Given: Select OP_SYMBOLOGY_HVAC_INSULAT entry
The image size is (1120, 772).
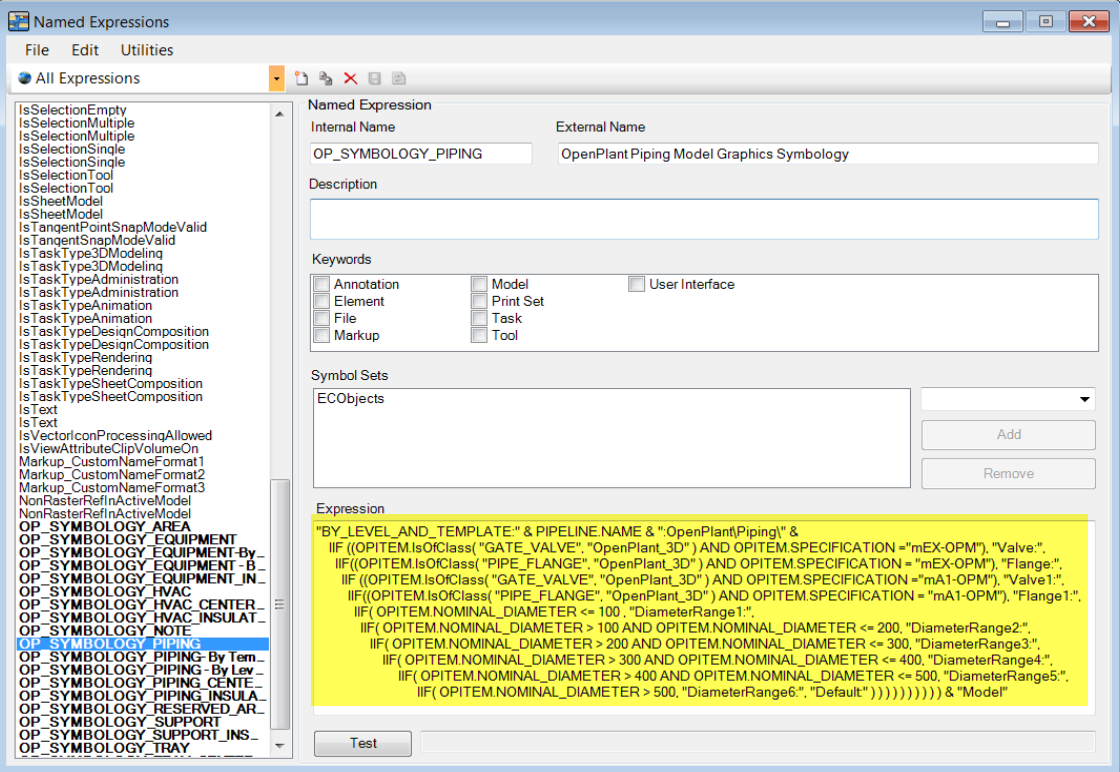Looking at the screenshot, I should click(x=143, y=618).
